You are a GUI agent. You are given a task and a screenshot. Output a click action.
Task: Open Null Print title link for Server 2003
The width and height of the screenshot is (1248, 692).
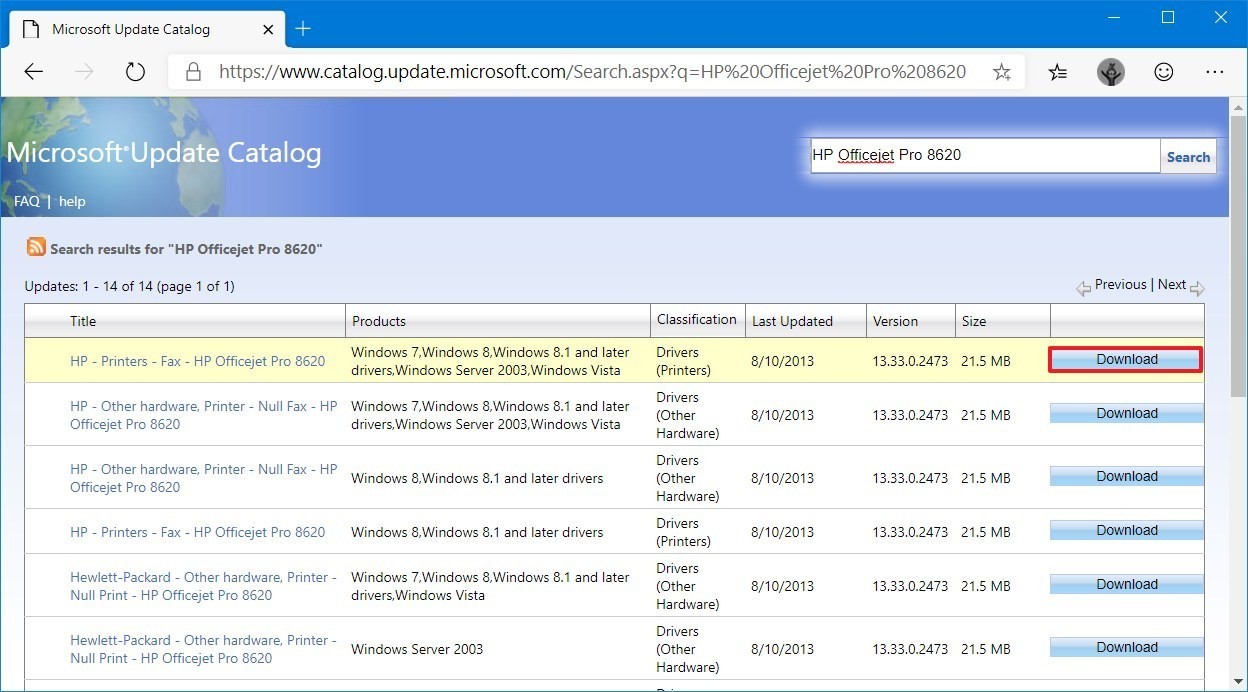click(x=203, y=649)
